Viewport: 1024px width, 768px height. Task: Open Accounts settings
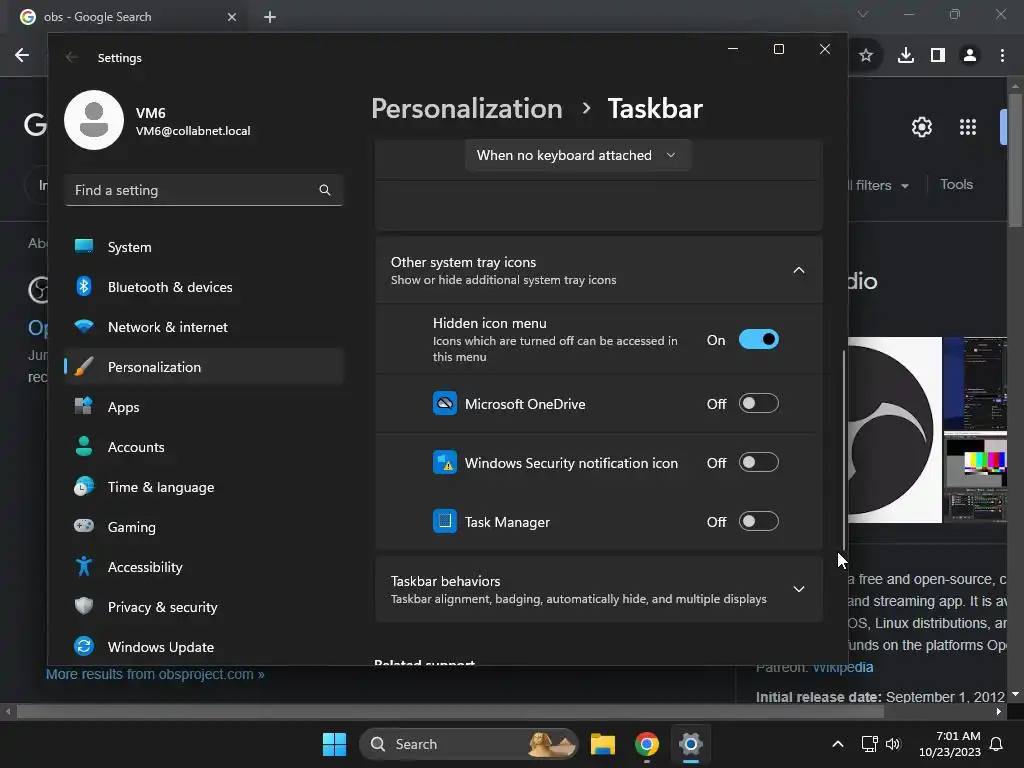[x=204, y=447]
